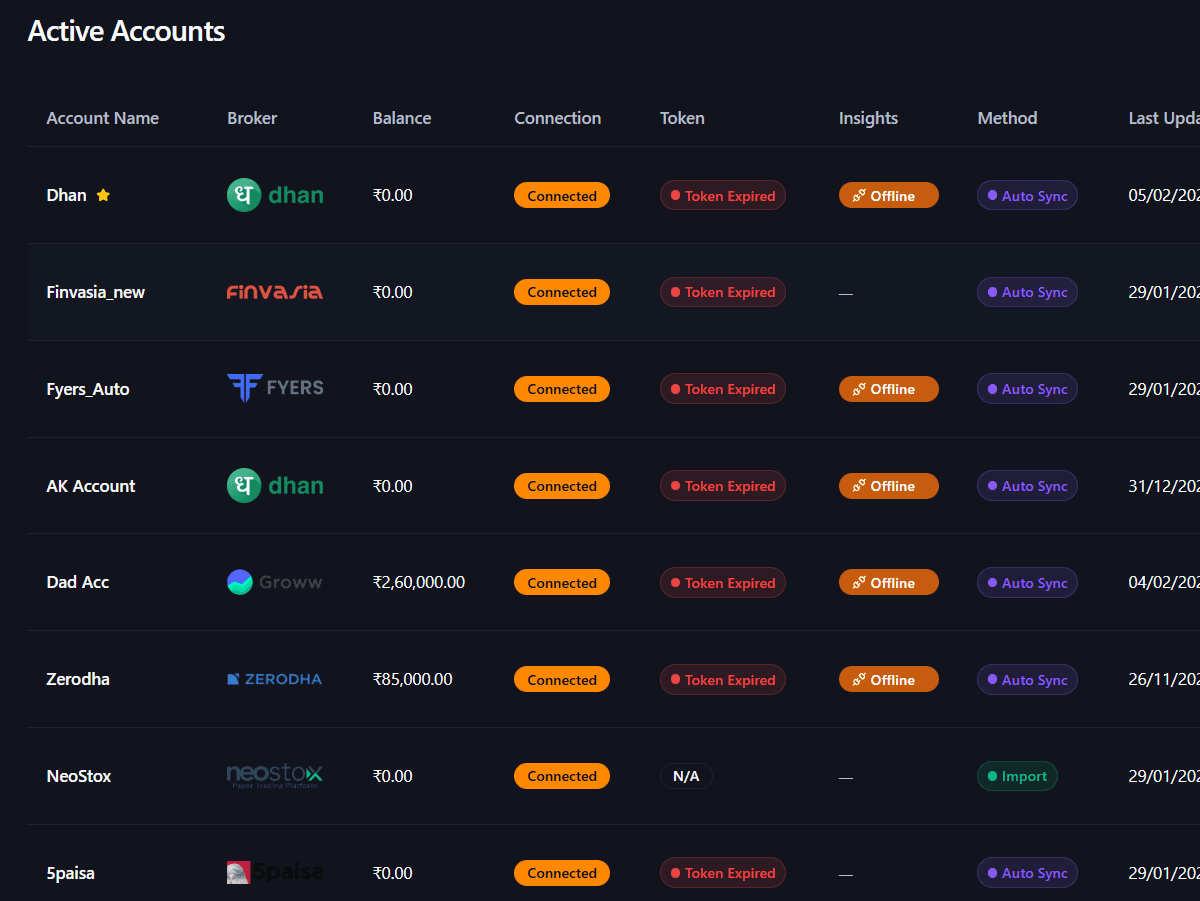Toggle Auto Sync for the Zerodha account
The height and width of the screenshot is (901, 1200).
pos(1027,679)
